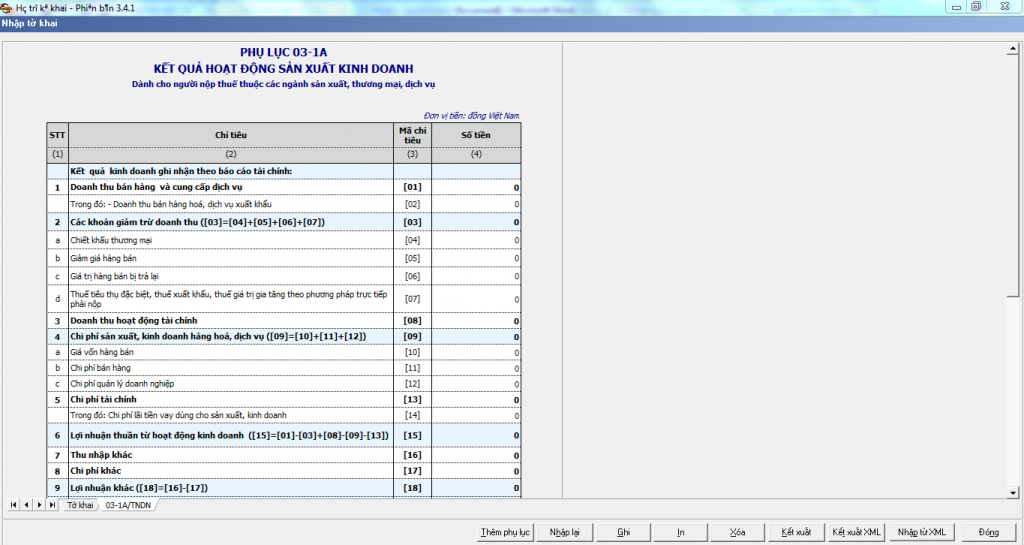Image resolution: width=1024 pixels, height=545 pixels.
Task: Restore down the application window
Action: [975, 6]
